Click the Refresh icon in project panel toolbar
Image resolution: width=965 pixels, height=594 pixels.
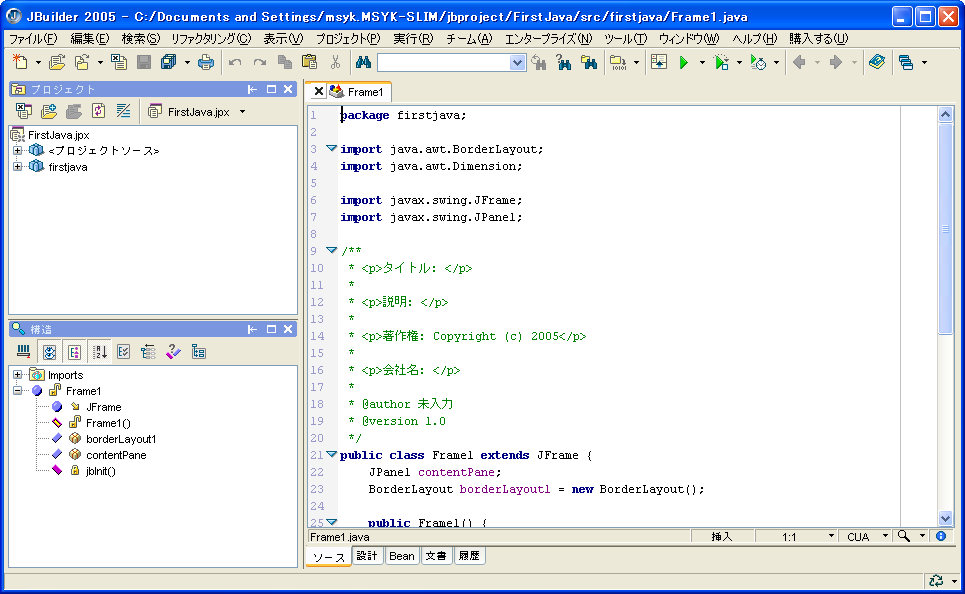(98, 111)
